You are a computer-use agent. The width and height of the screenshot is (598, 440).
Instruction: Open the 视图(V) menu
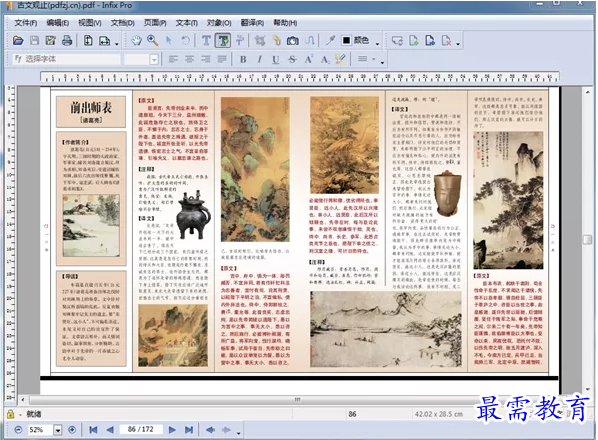pyautogui.click(x=90, y=23)
